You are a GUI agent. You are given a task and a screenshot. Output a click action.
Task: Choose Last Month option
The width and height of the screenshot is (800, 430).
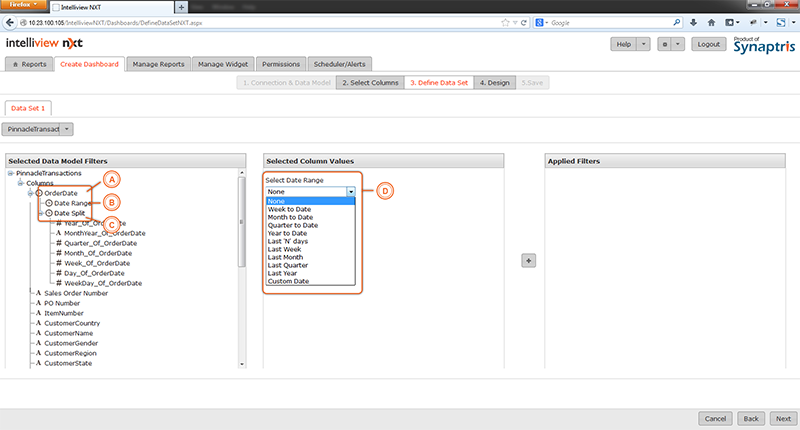click(x=310, y=257)
